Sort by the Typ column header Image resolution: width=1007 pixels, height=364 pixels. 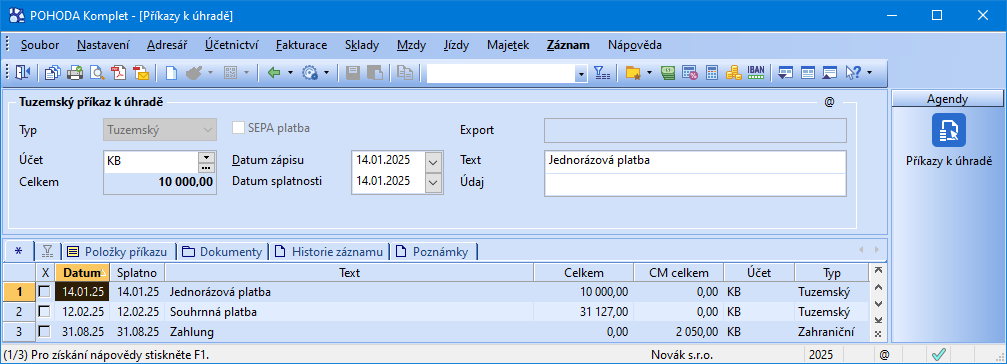832,272
